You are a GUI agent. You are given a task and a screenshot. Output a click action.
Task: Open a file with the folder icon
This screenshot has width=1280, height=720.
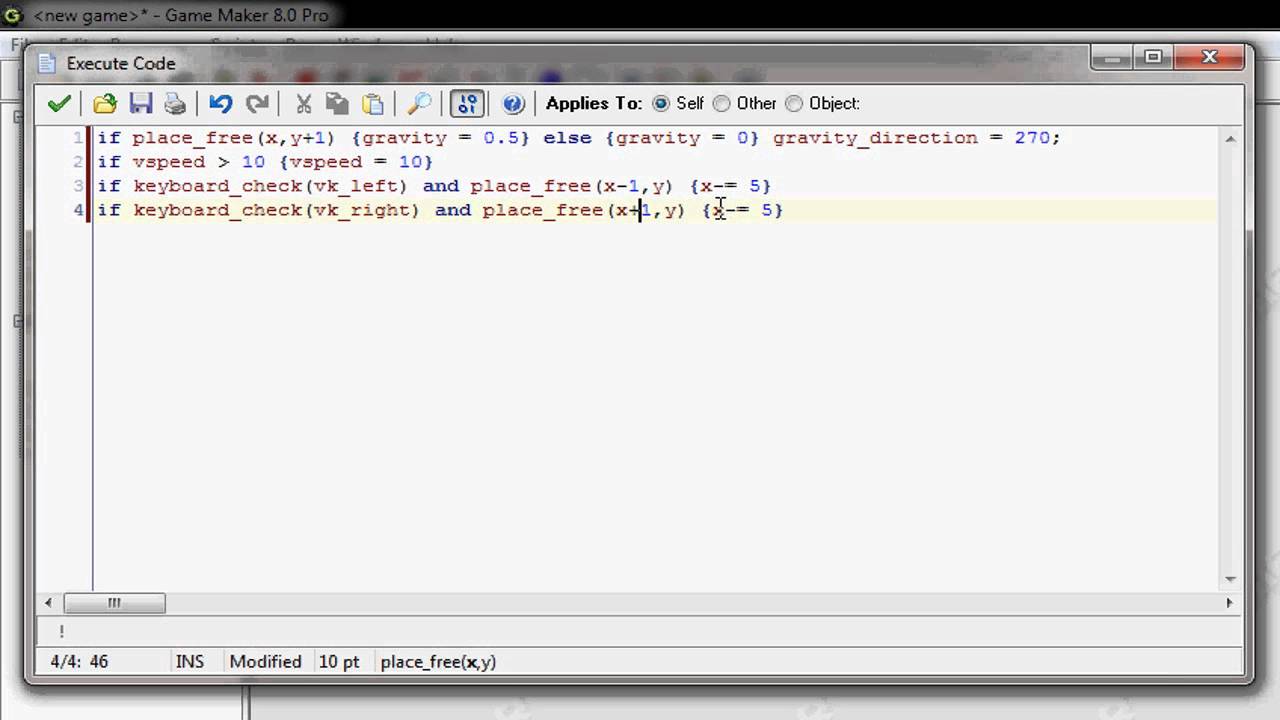[x=105, y=103]
